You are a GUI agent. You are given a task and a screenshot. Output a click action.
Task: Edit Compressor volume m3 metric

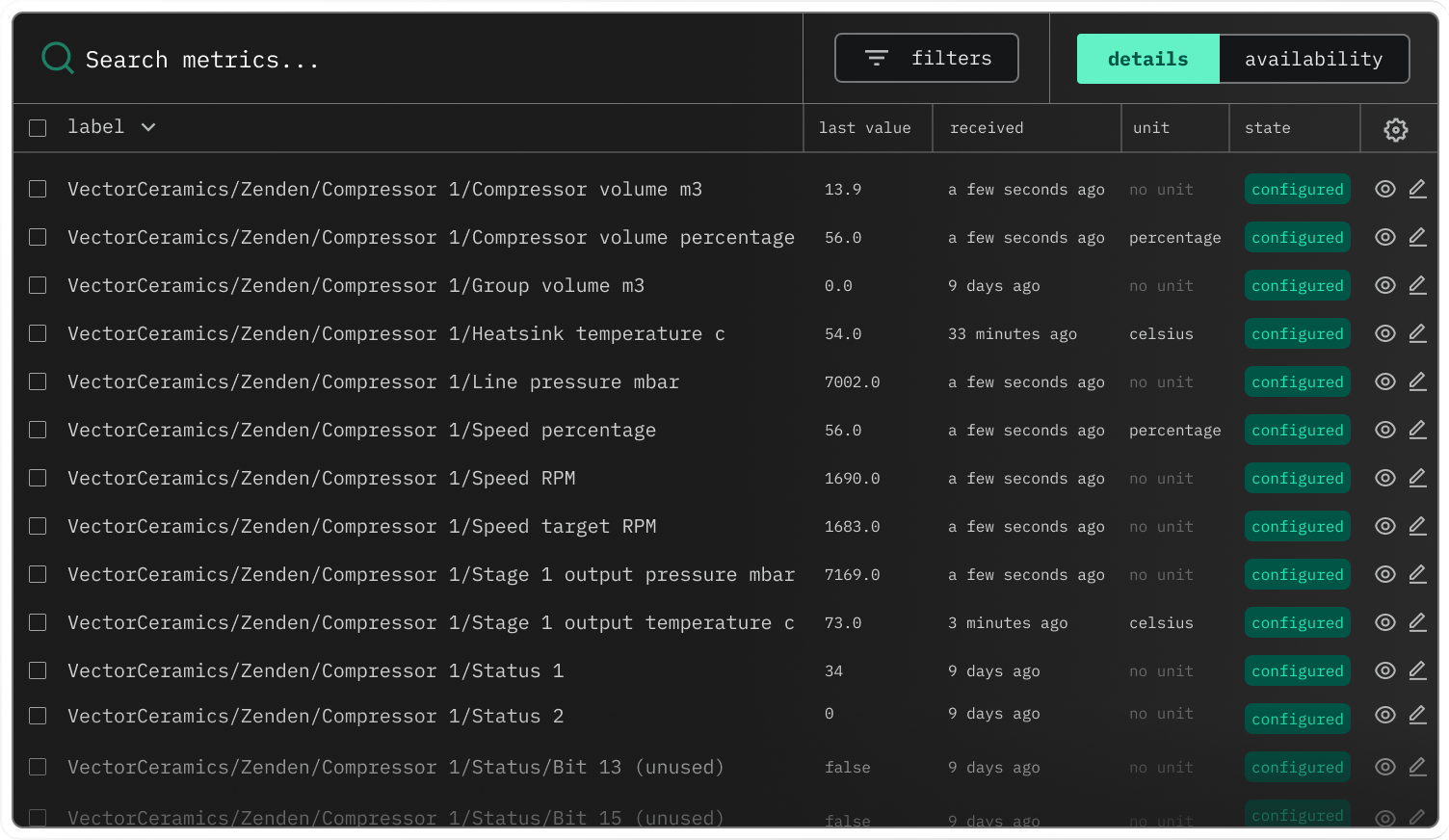pyautogui.click(x=1417, y=189)
